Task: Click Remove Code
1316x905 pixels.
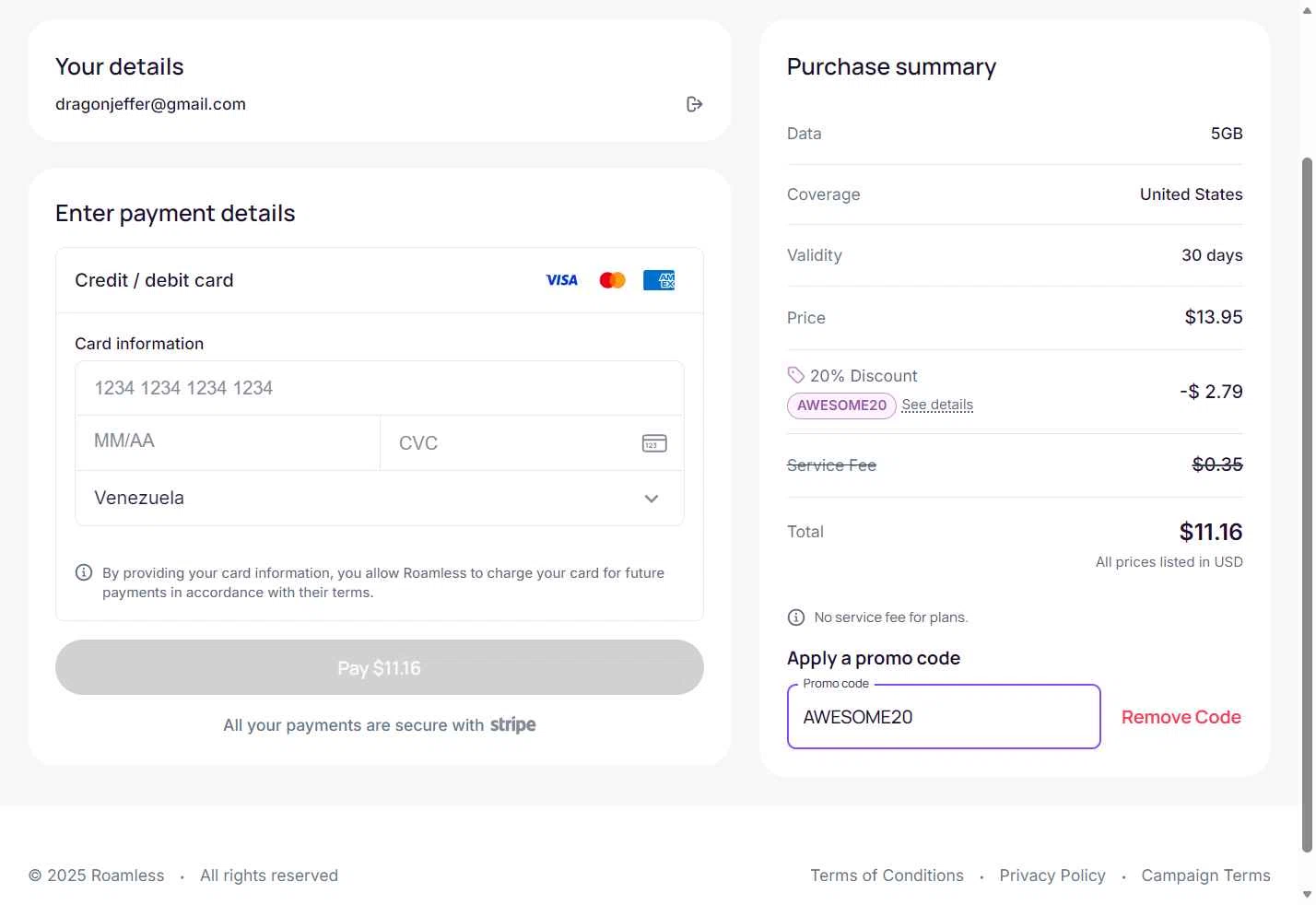Action: [1181, 717]
